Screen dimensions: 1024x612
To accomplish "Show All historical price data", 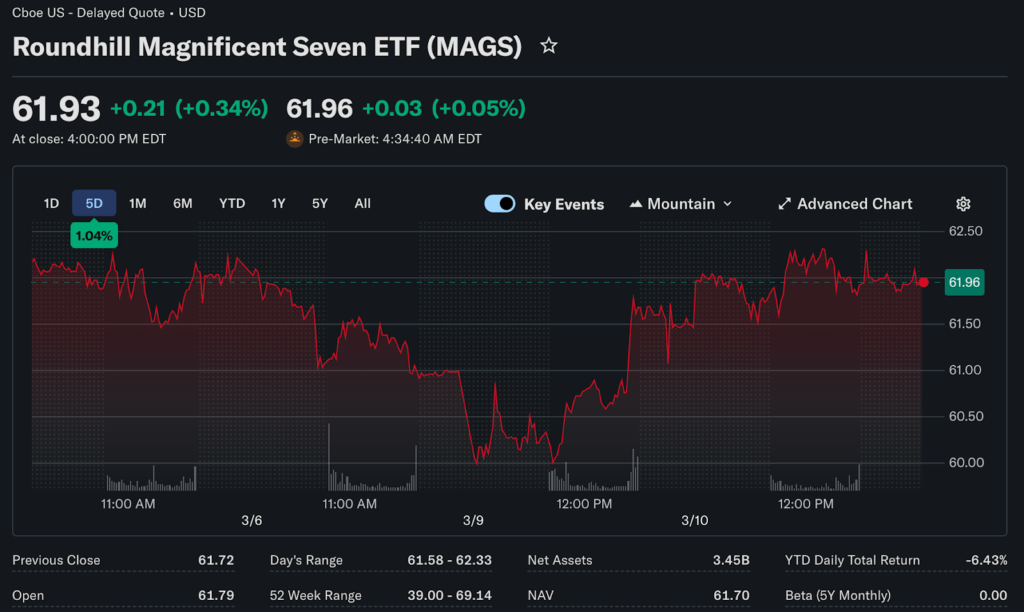I will pos(362,204).
